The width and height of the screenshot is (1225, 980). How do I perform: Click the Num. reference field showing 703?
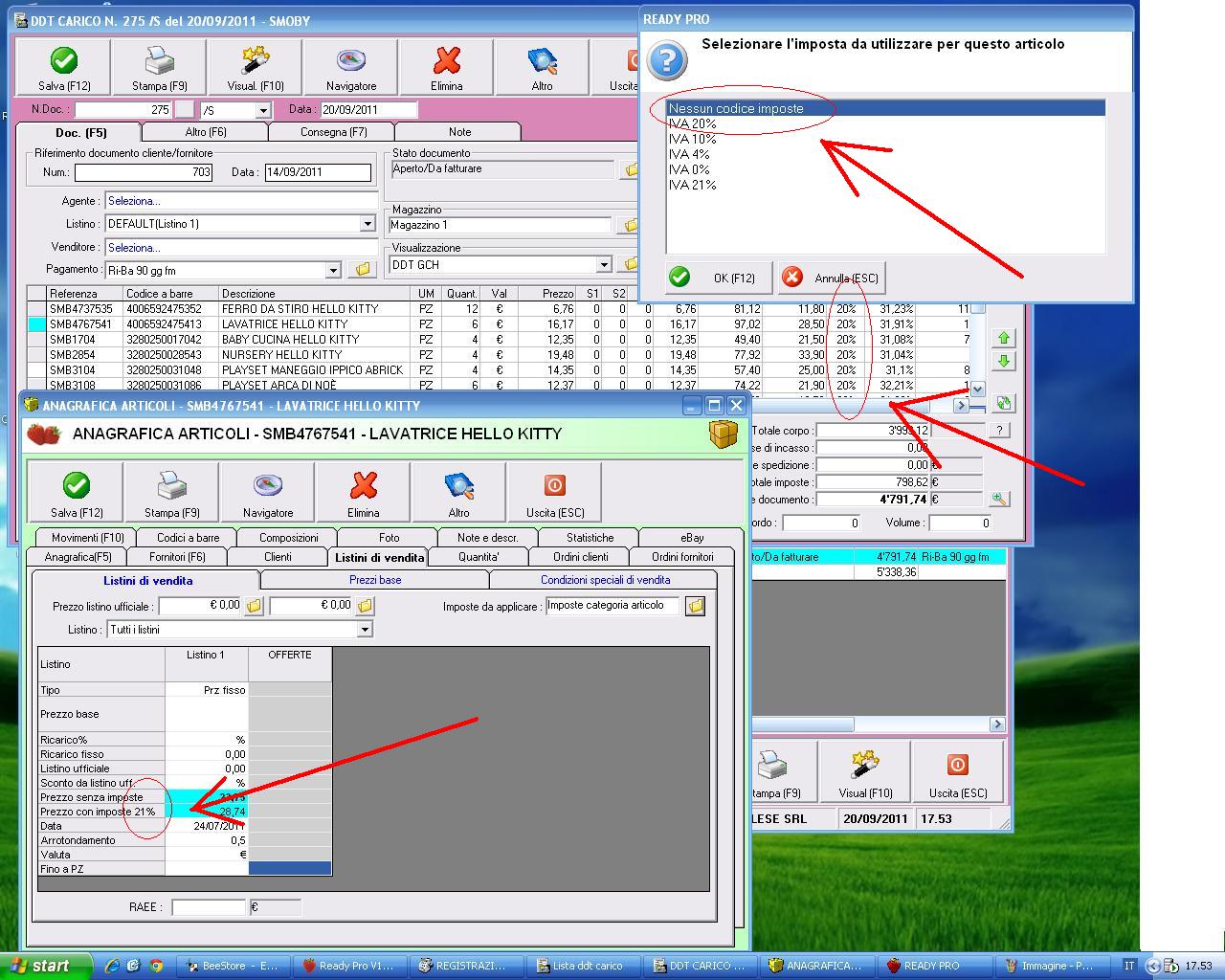coord(144,172)
